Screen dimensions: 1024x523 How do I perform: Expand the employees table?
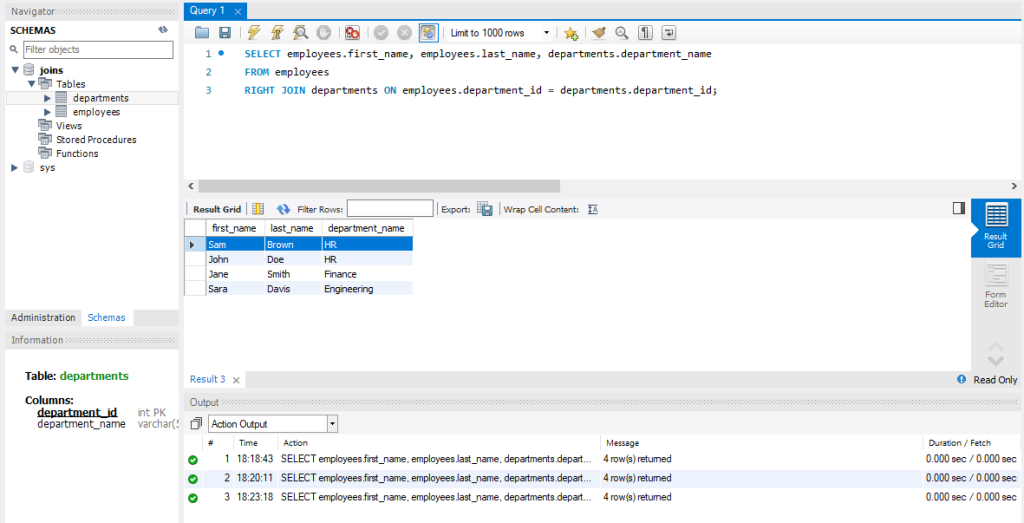point(47,112)
